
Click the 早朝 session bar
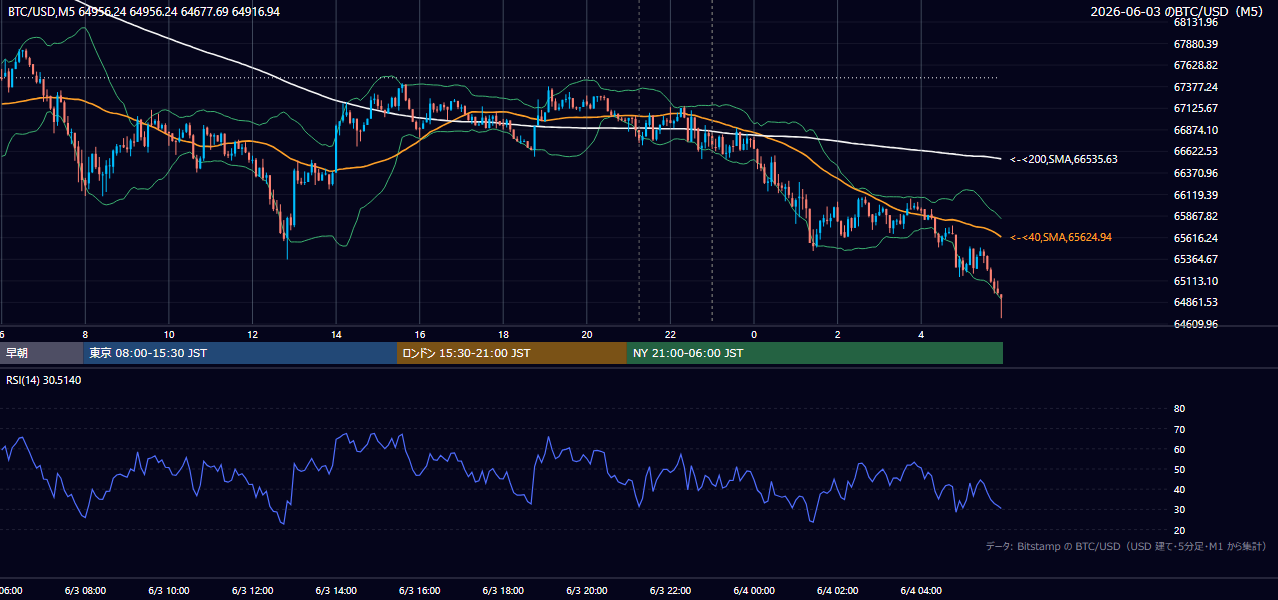[x=41, y=353]
